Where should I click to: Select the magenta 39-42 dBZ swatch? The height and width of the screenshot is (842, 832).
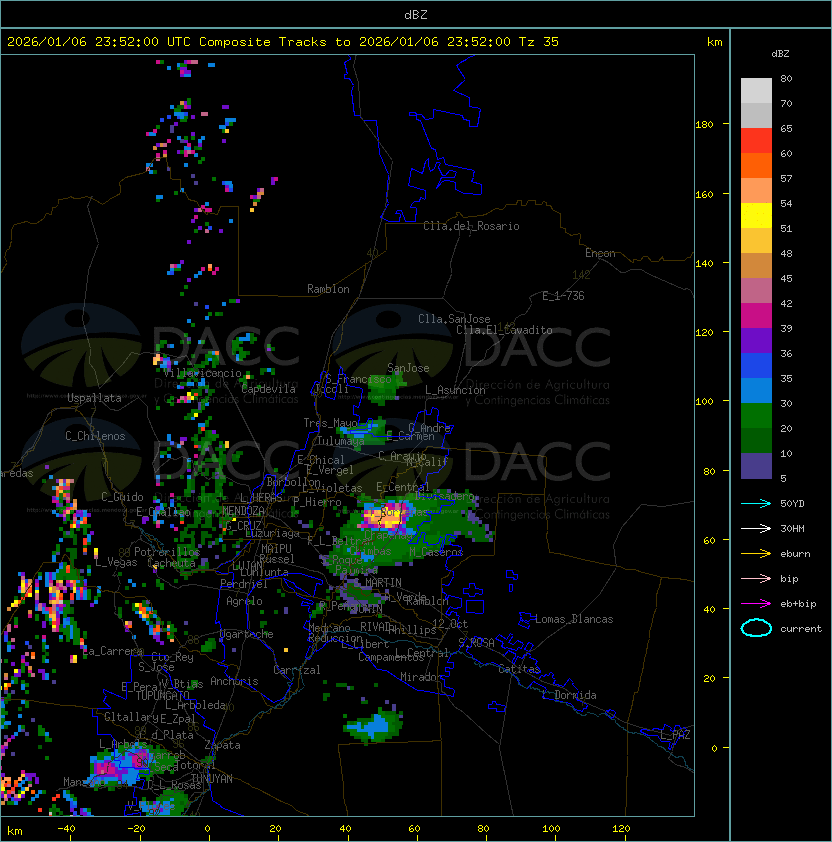point(756,316)
